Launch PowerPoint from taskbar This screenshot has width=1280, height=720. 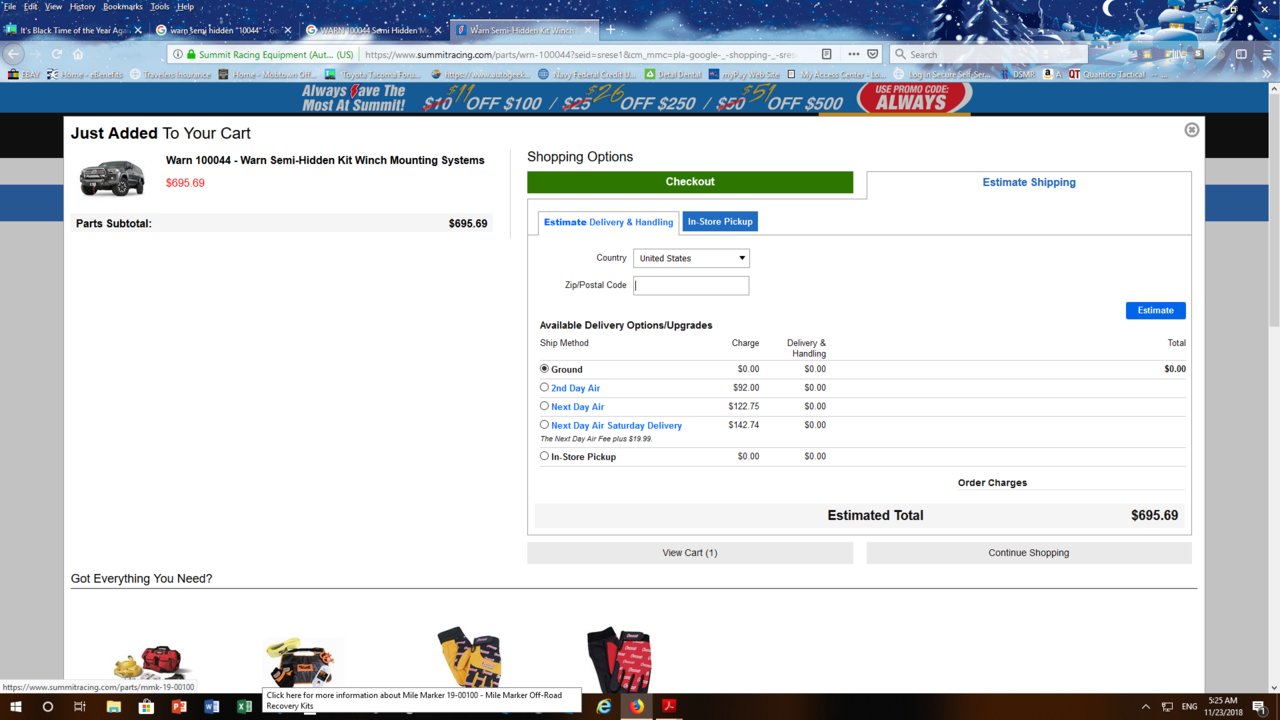click(179, 707)
